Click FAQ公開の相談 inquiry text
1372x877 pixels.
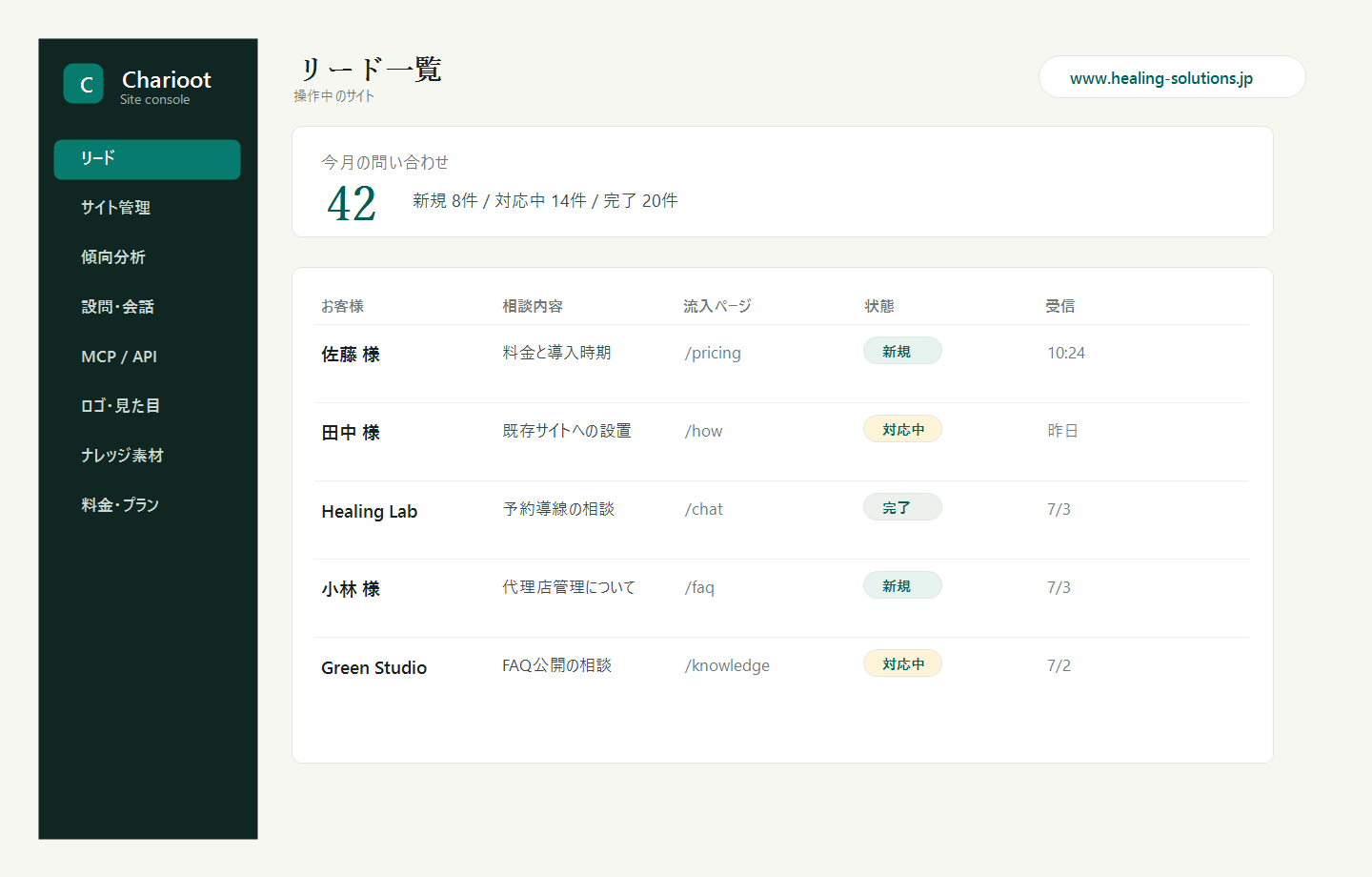click(556, 665)
